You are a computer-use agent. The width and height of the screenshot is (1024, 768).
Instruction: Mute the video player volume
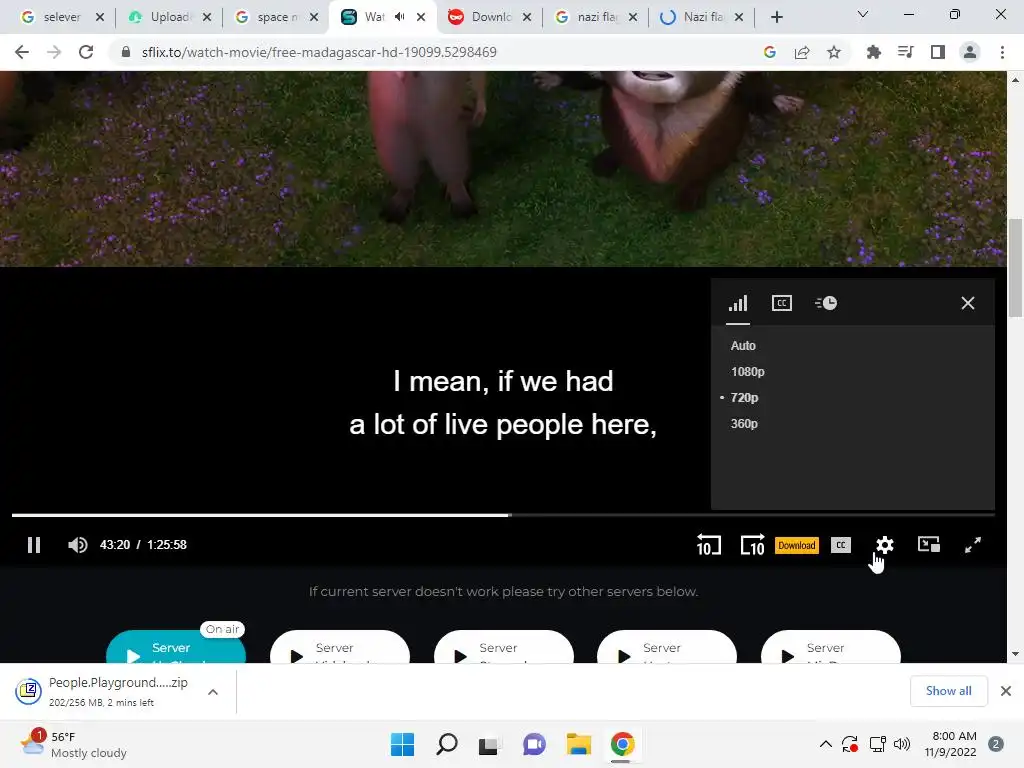click(x=78, y=545)
